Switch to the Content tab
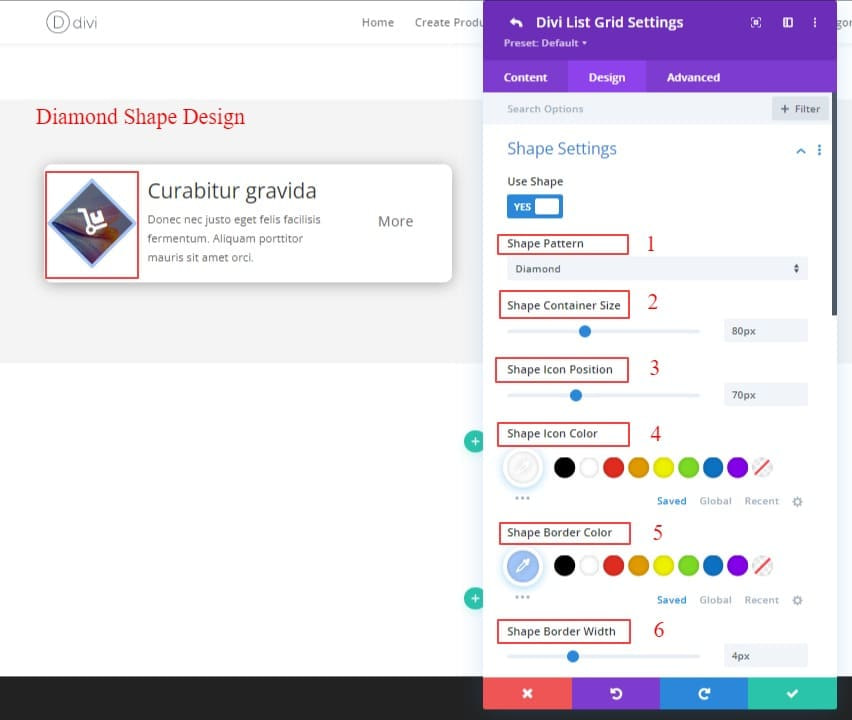Viewport: 852px width, 720px height. point(524,77)
